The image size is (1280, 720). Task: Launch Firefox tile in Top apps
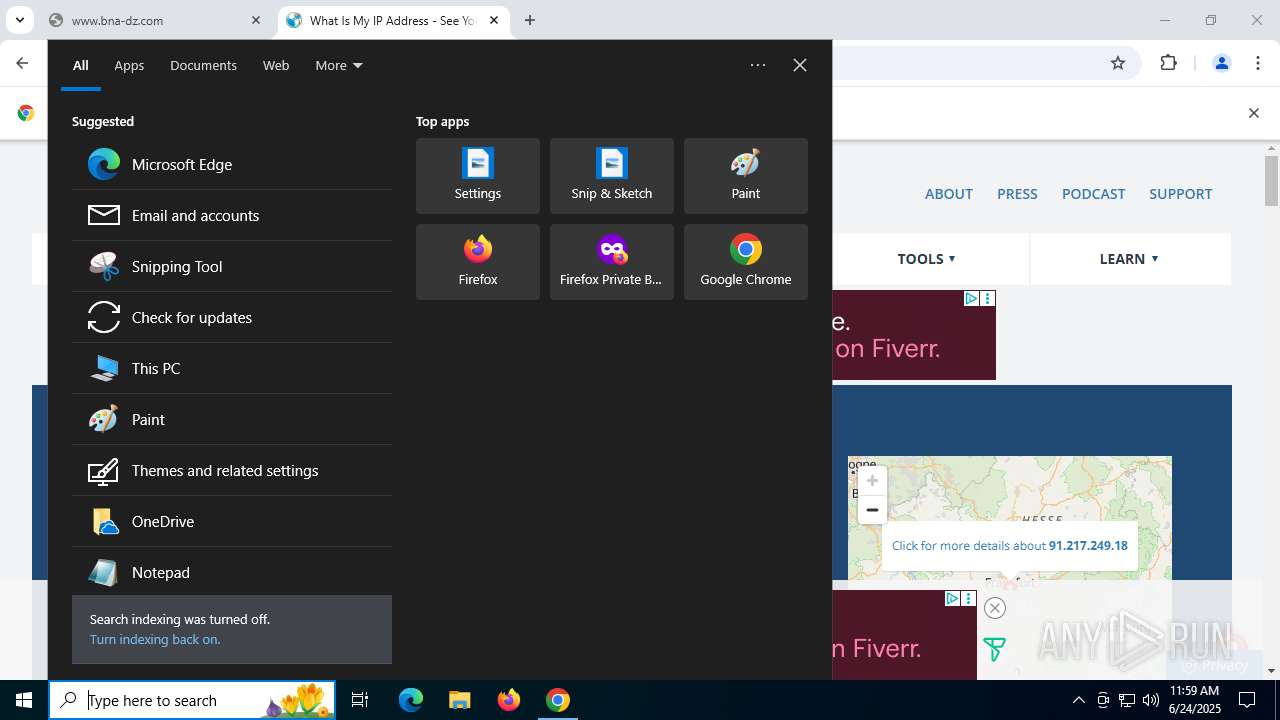478,262
